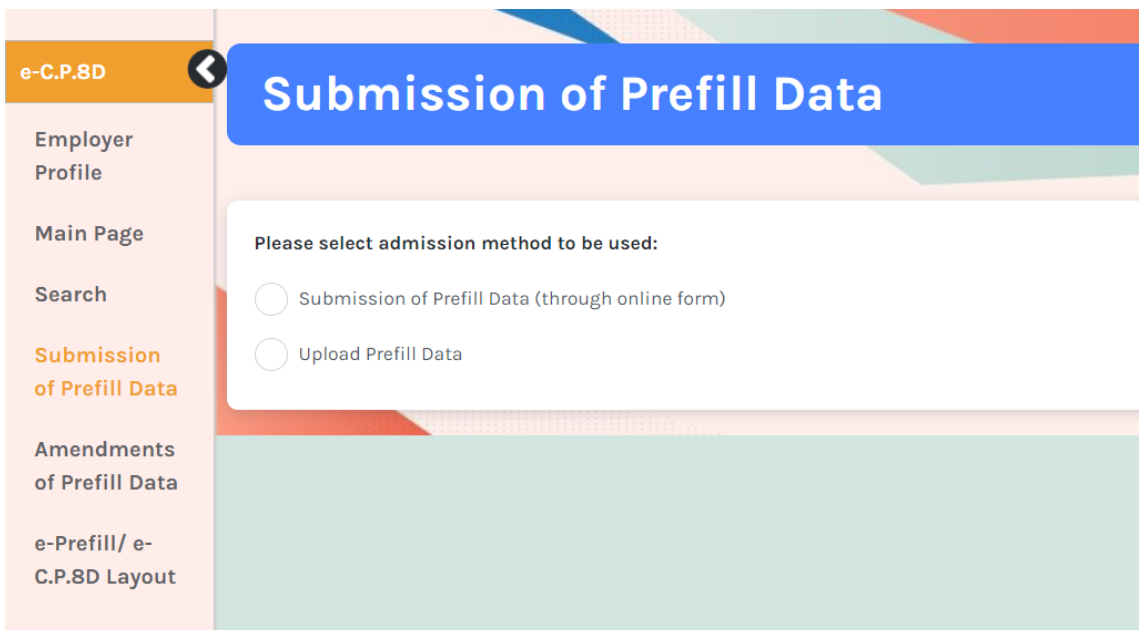
Task: Click the blue page header banner
Action: tap(1000, 94)
